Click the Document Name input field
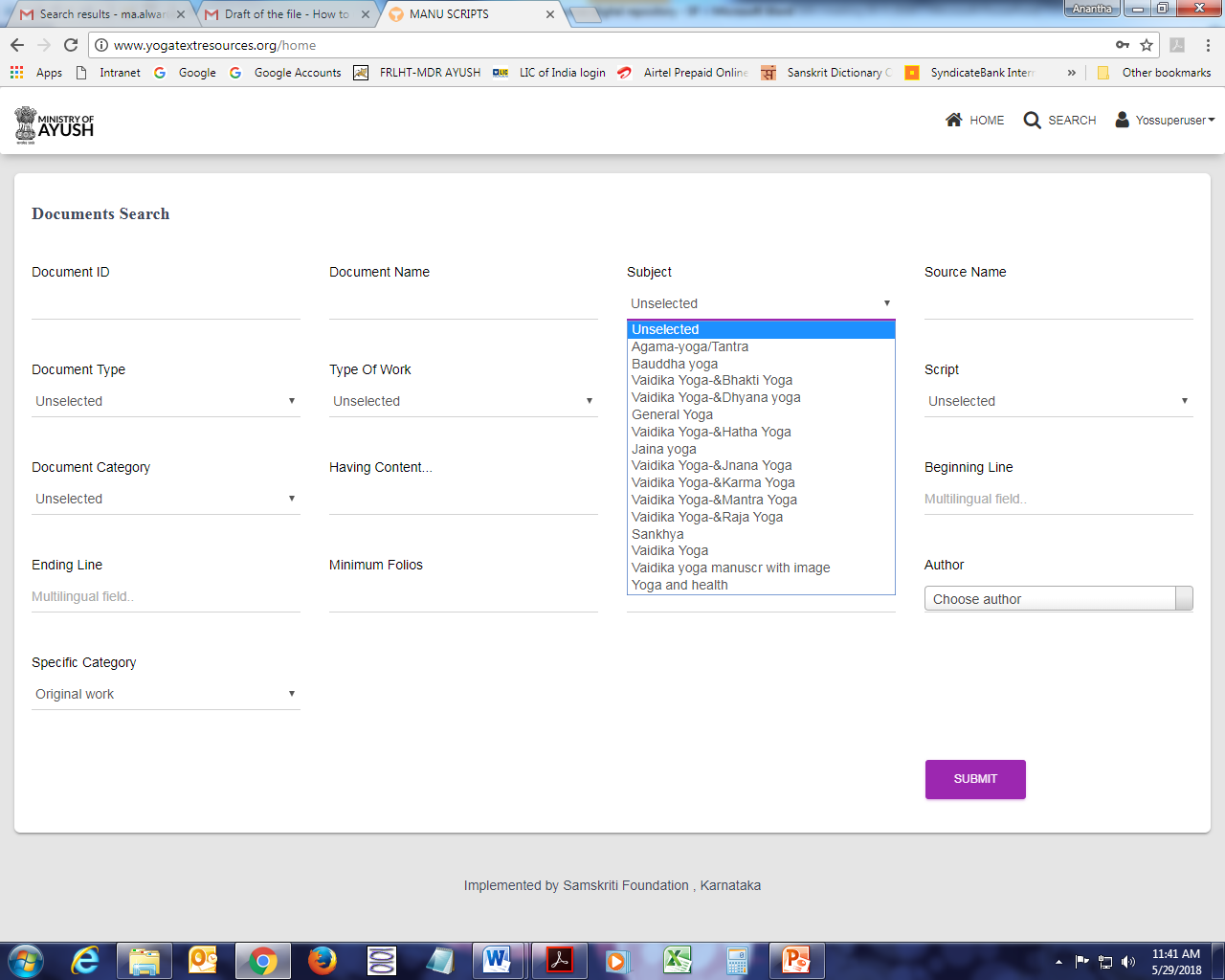 point(463,305)
